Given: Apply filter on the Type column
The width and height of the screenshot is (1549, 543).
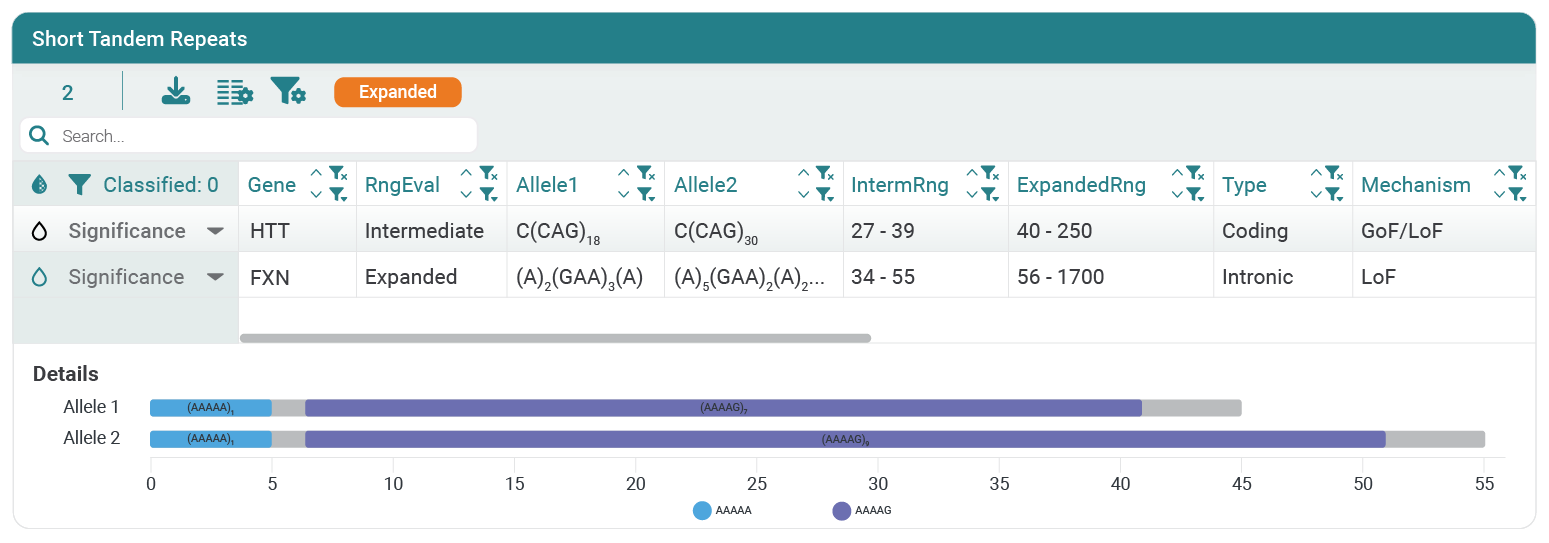Looking at the screenshot, I should click(x=1334, y=194).
